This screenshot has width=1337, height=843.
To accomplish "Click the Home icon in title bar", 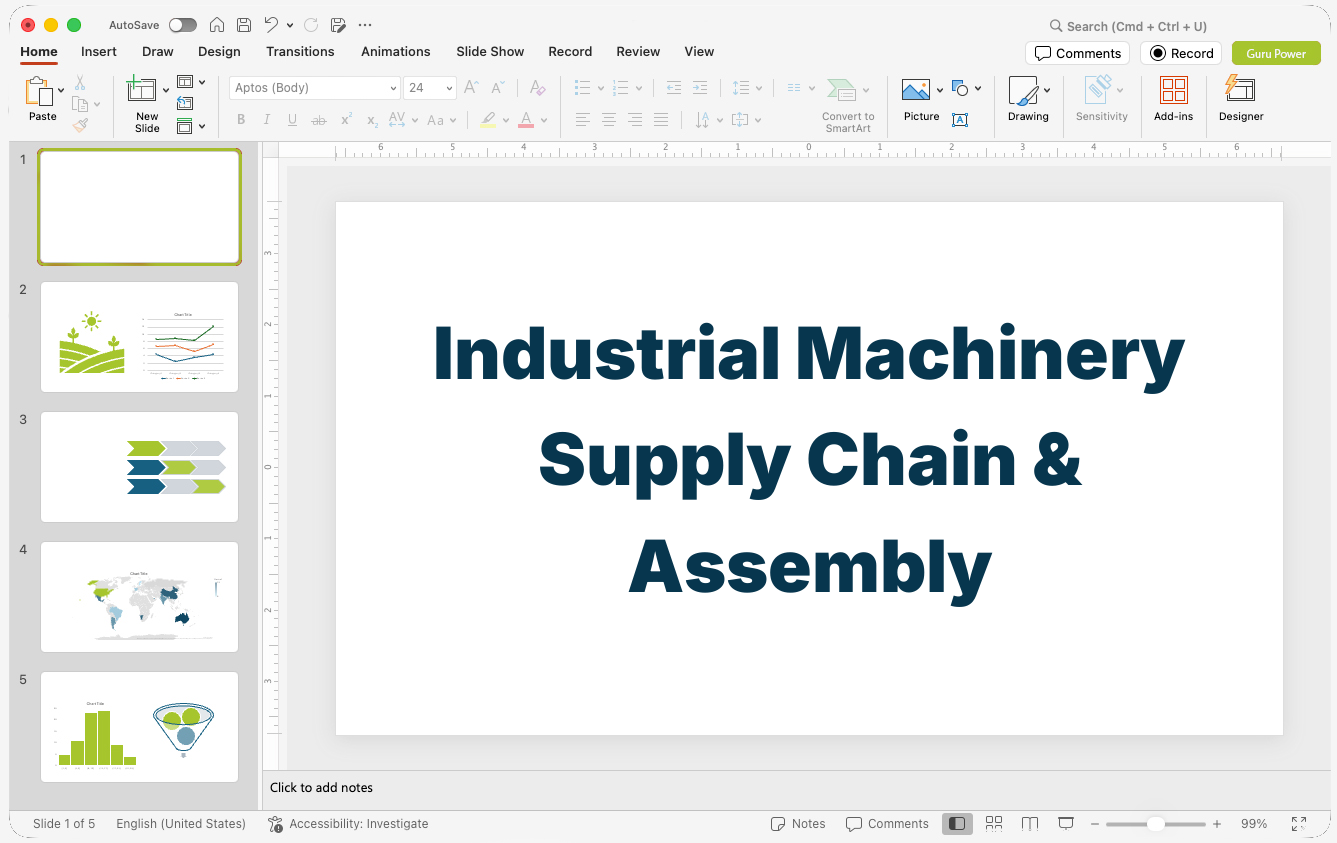I will click(x=216, y=25).
